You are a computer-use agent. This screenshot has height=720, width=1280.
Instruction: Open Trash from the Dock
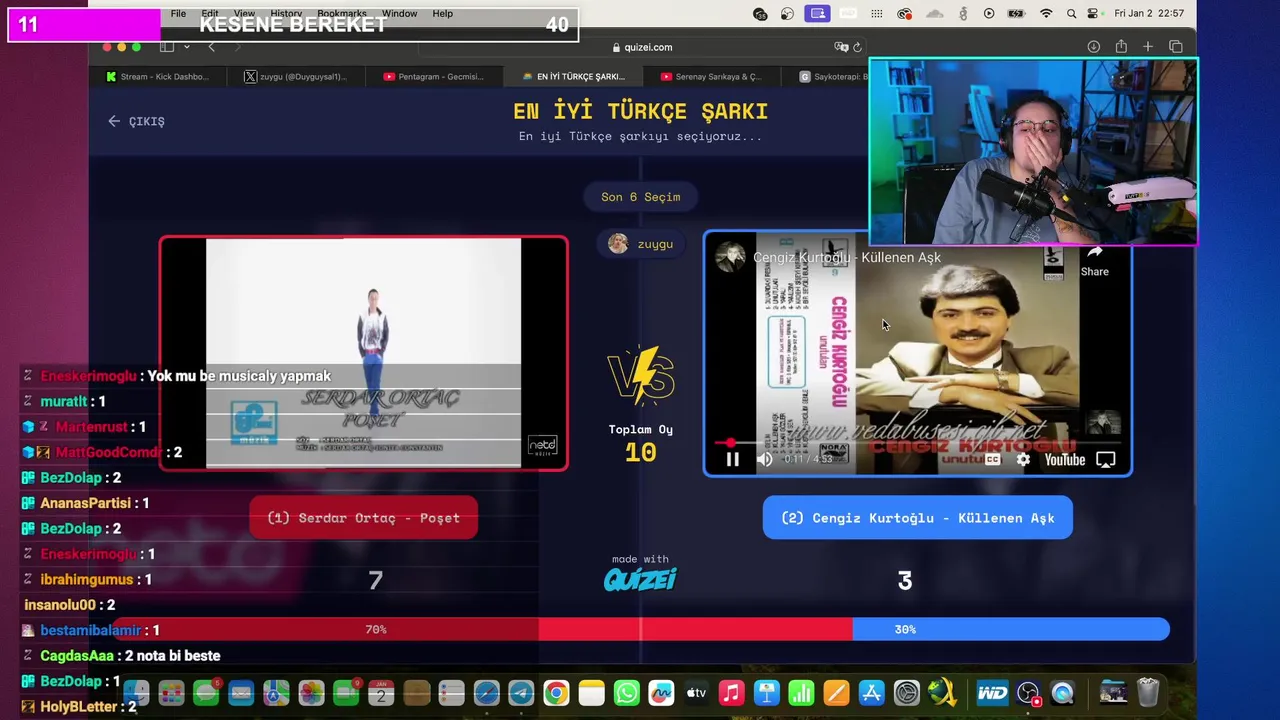pyautogui.click(x=1148, y=693)
